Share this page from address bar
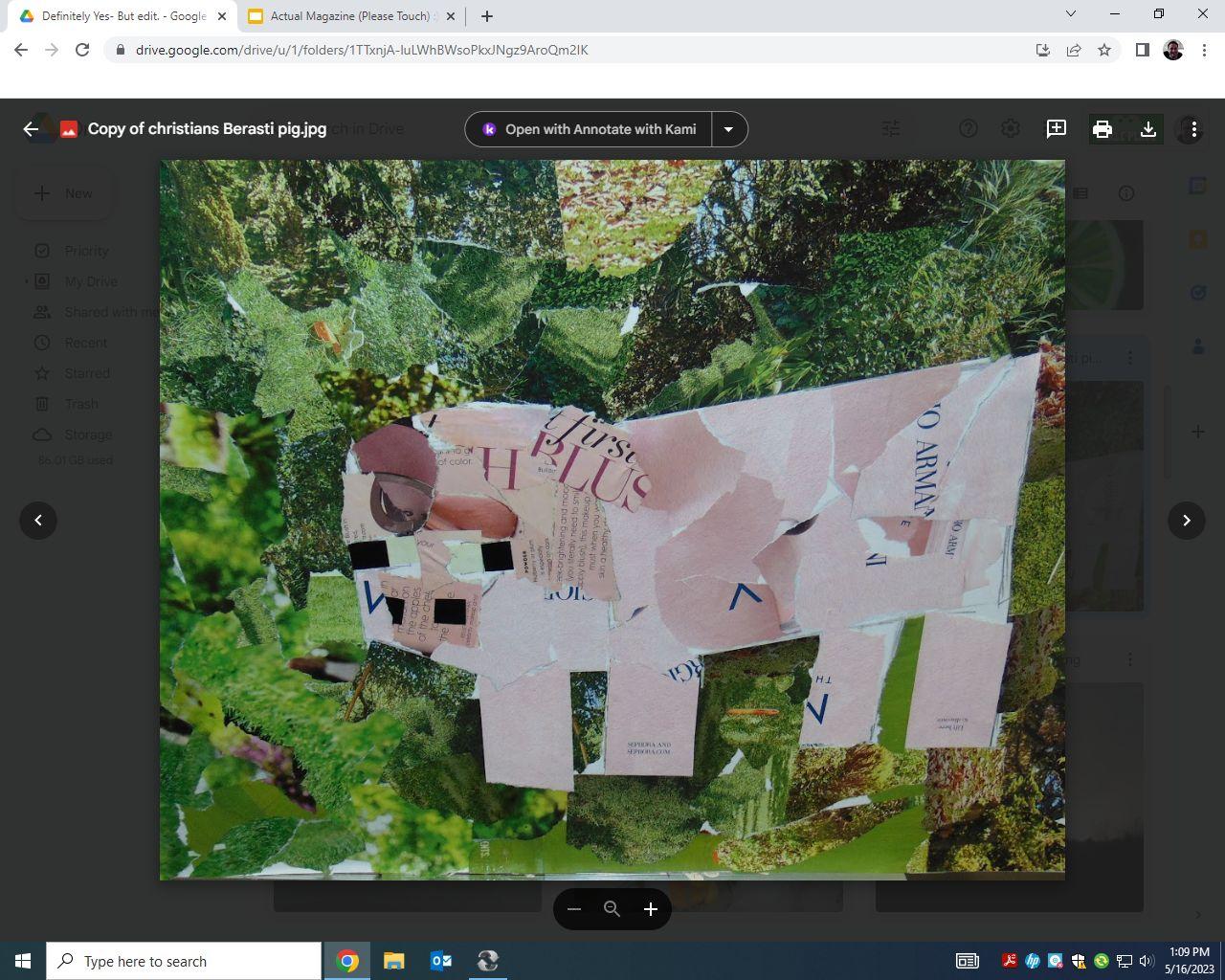This screenshot has height=980, width=1225. pos(1074,50)
